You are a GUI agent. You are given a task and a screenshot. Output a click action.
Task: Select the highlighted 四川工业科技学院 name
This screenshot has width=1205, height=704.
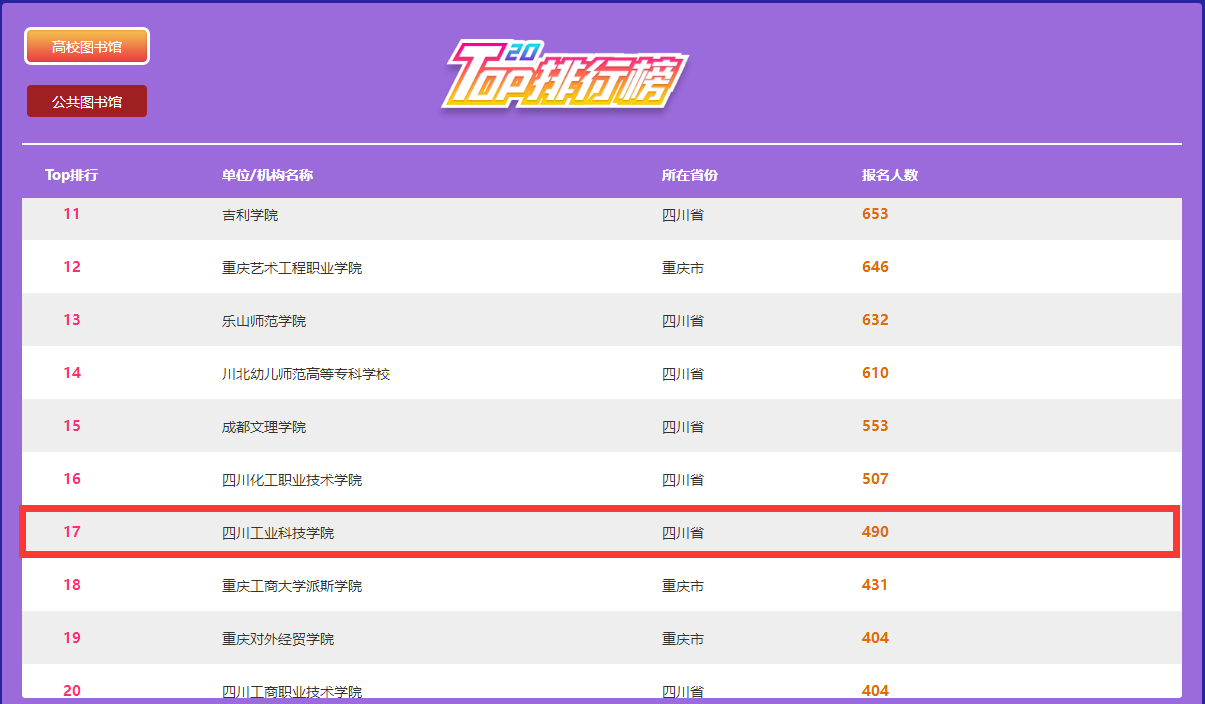tap(278, 533)
